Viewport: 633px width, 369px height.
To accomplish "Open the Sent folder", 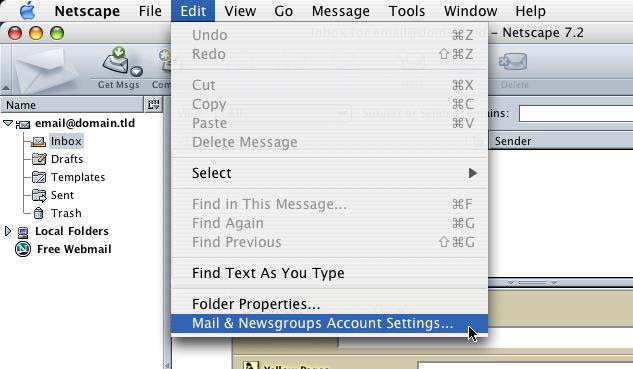I will 62,195.
